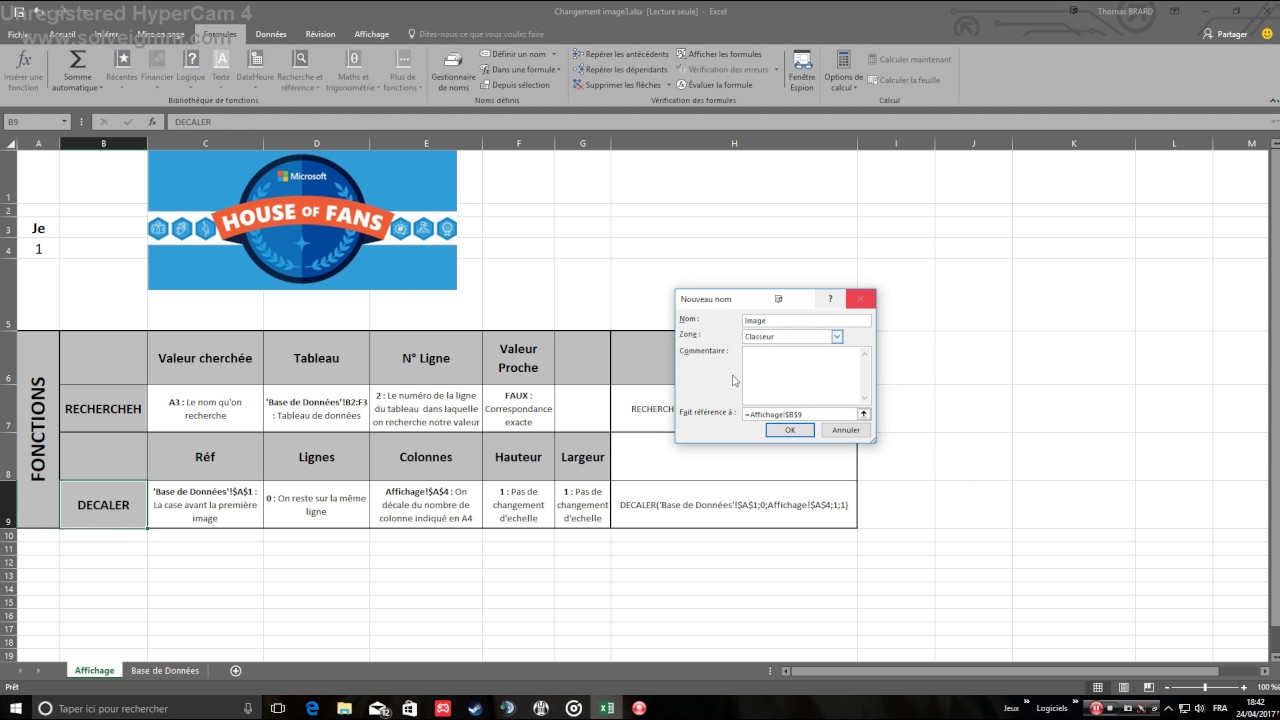The height and width of the screenshot is (720, 1280).
Task: Click Depuis sélection in Noms définis
Action: [x=515, y=85]
